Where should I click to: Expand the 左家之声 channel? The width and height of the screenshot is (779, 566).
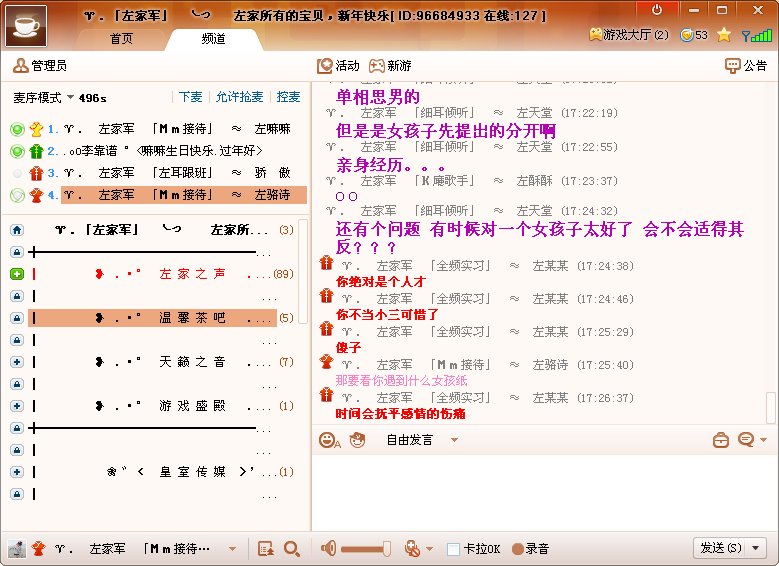(17, 274)
